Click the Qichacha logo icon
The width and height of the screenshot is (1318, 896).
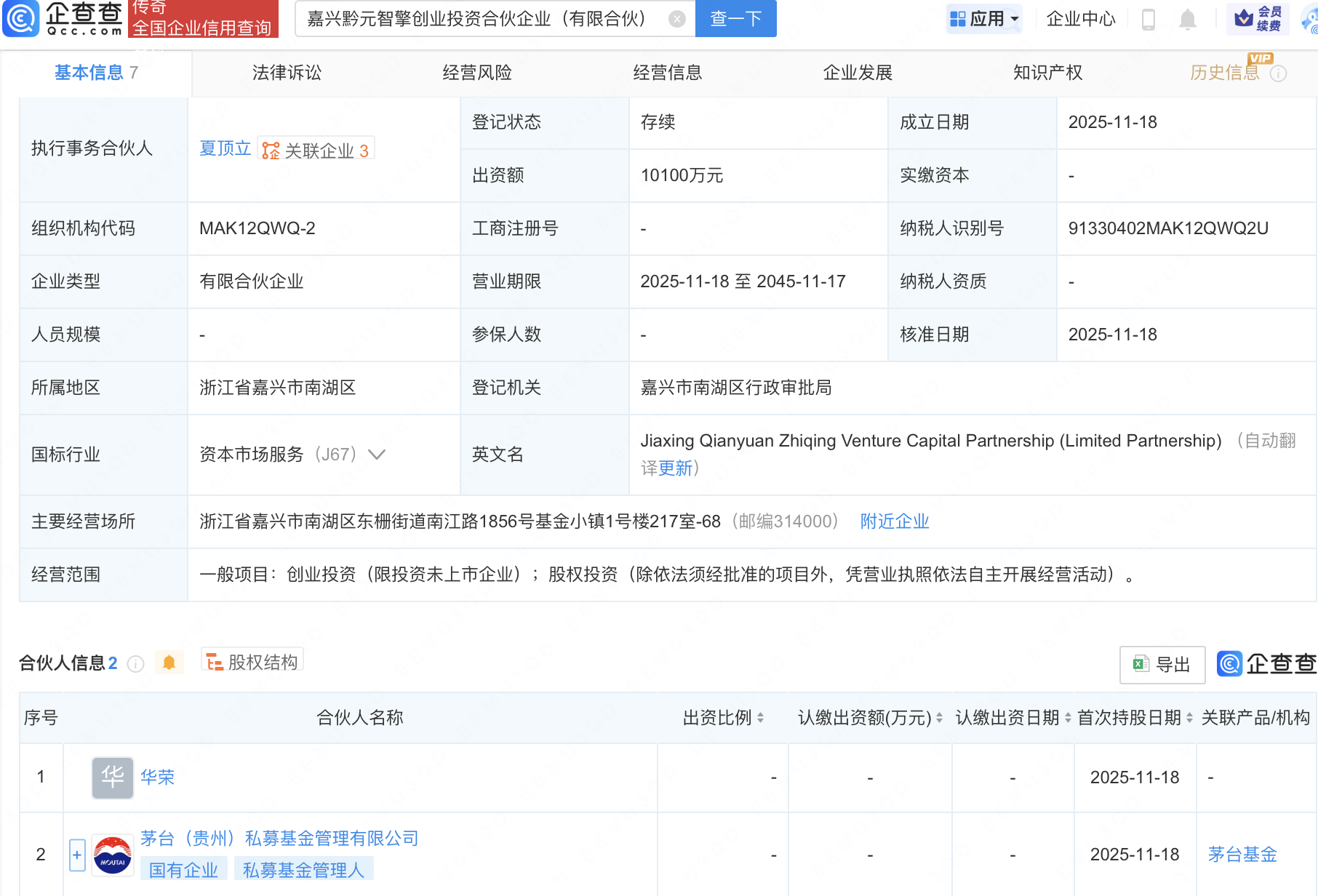[22, 18]
